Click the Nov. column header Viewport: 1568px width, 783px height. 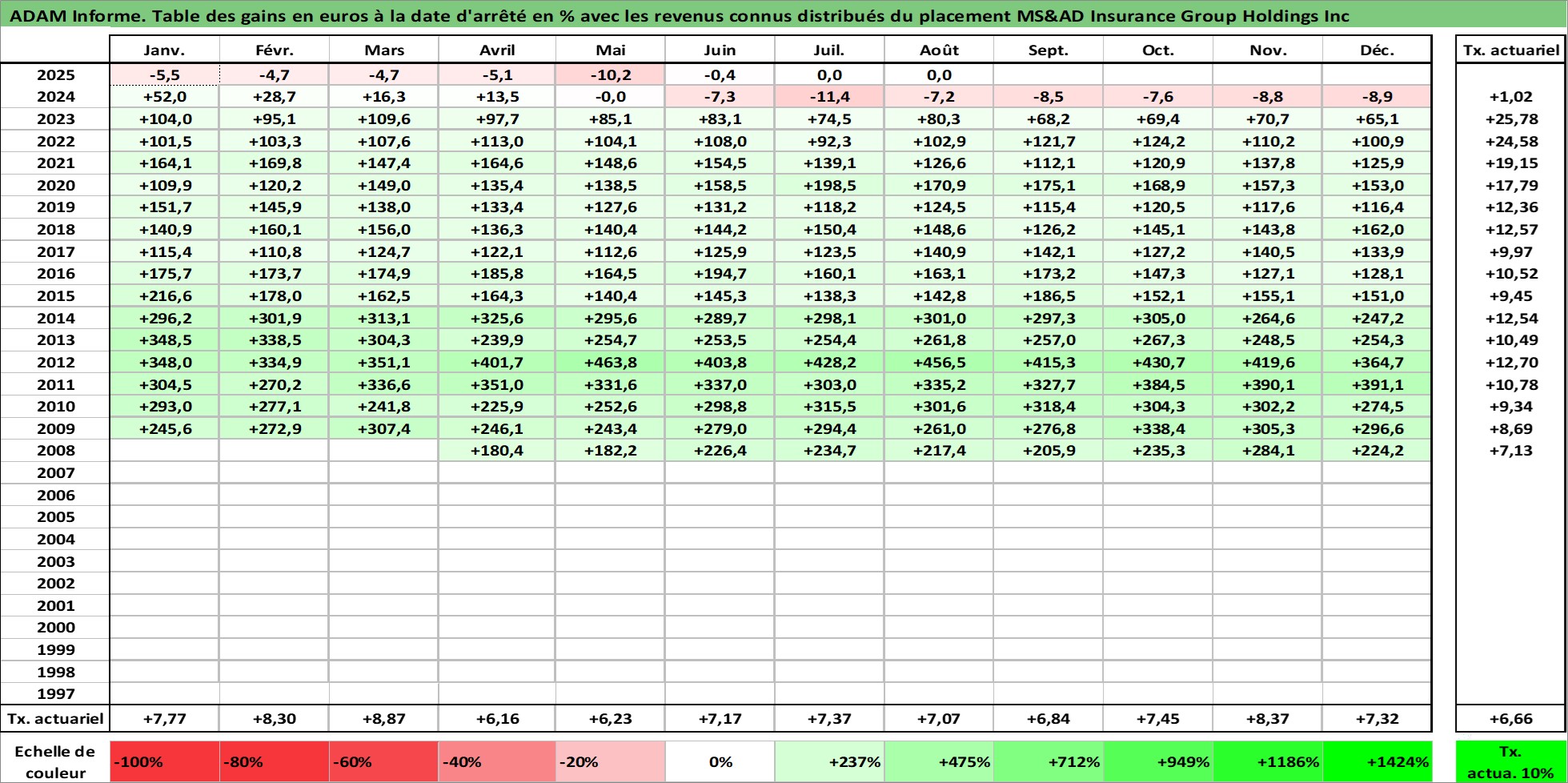tap(1267, 50)
